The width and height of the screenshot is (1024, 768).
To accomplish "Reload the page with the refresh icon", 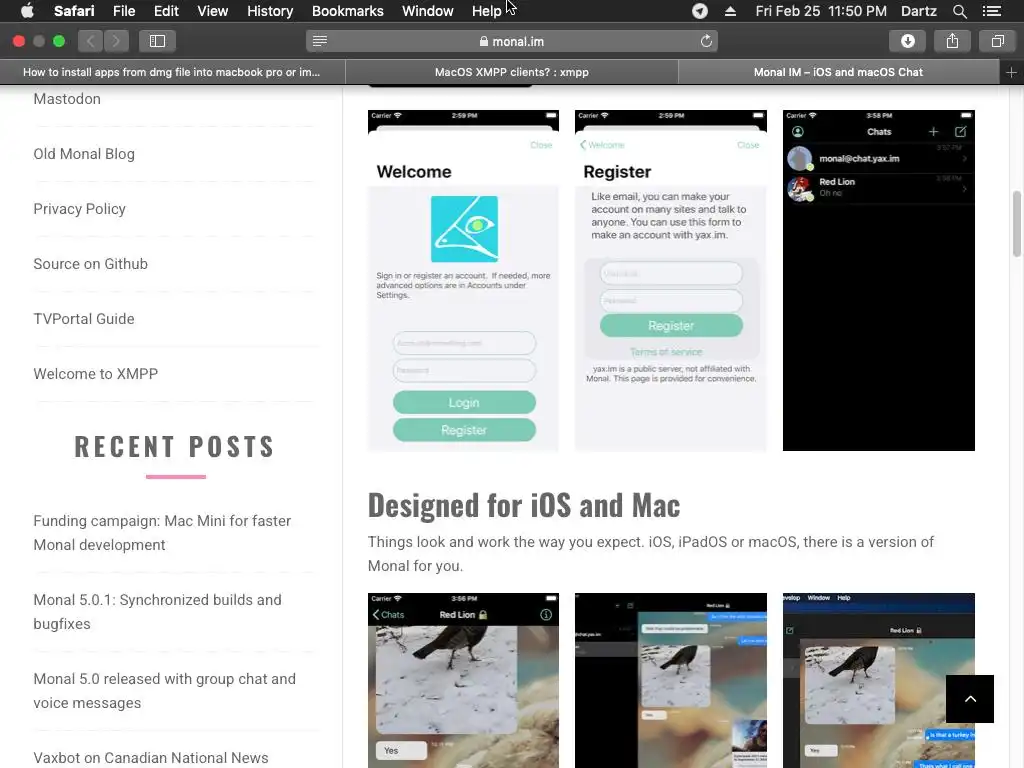I will (x=706, y=41).
